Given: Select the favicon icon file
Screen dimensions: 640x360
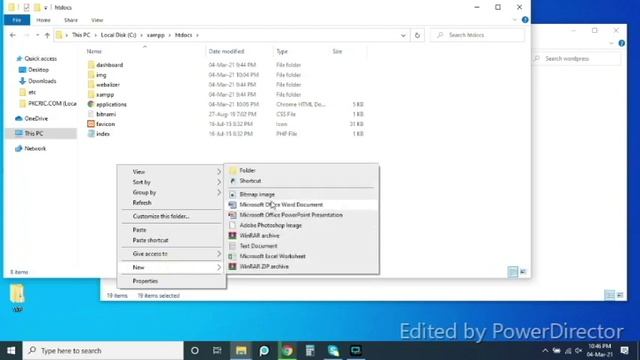Looking at the screenshot, I should (x=105, y=124).
